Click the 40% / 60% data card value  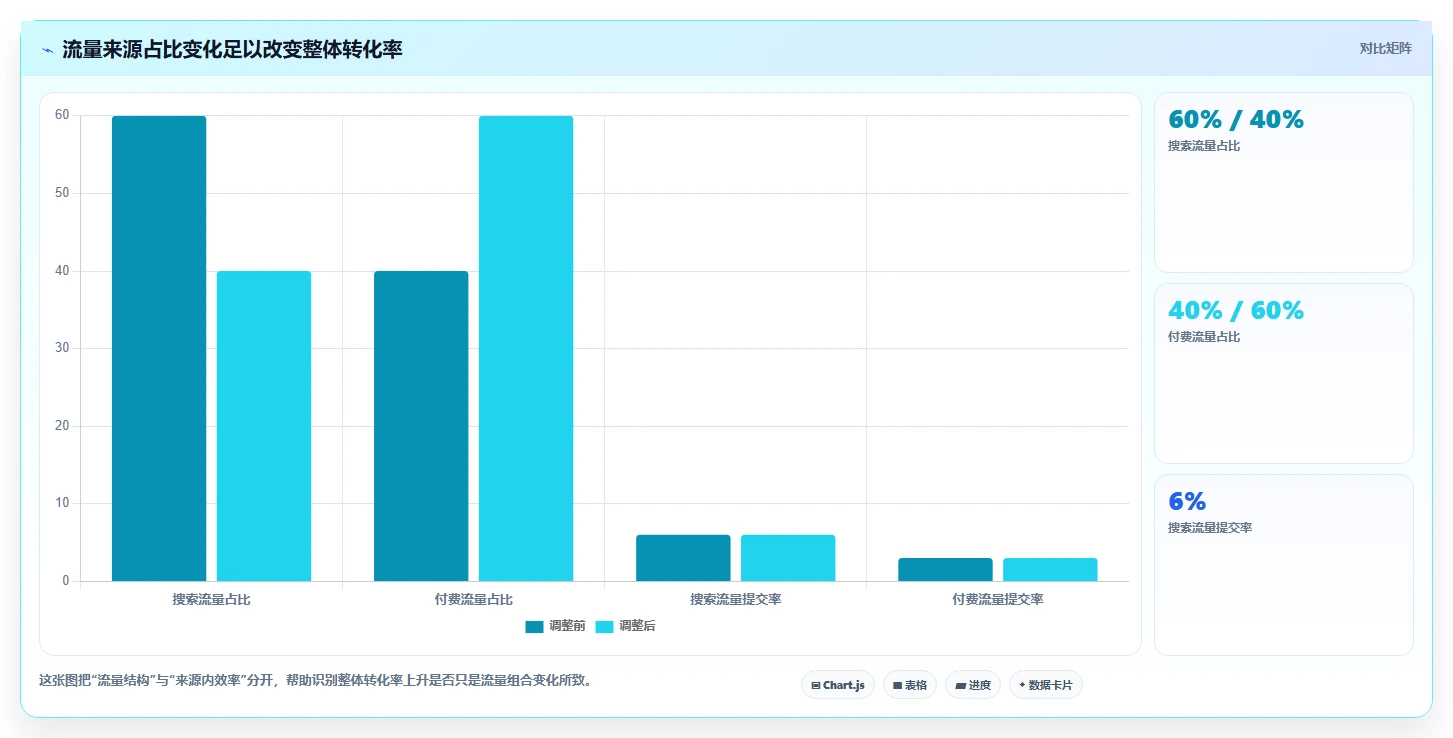tap(1236, 311)
